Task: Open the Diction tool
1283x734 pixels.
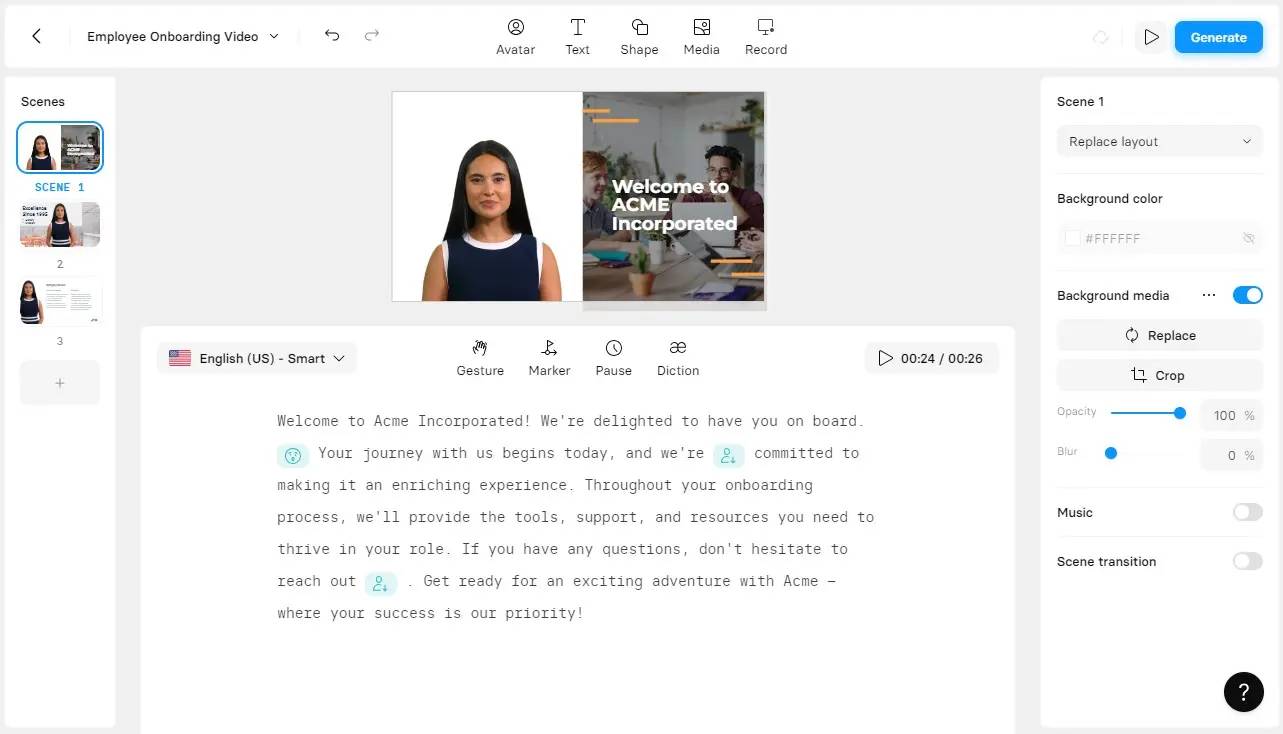Action: (x=677, y=357)
